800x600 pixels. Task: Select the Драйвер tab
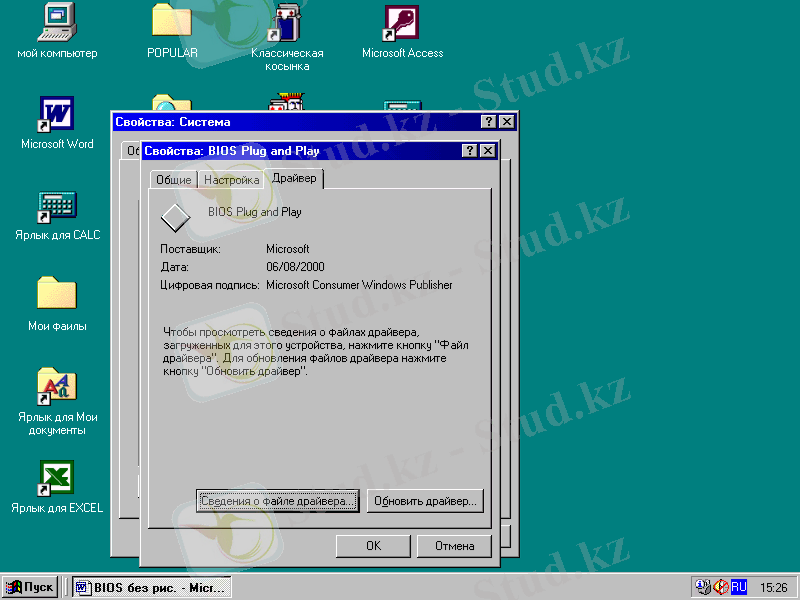coord(294,178)
